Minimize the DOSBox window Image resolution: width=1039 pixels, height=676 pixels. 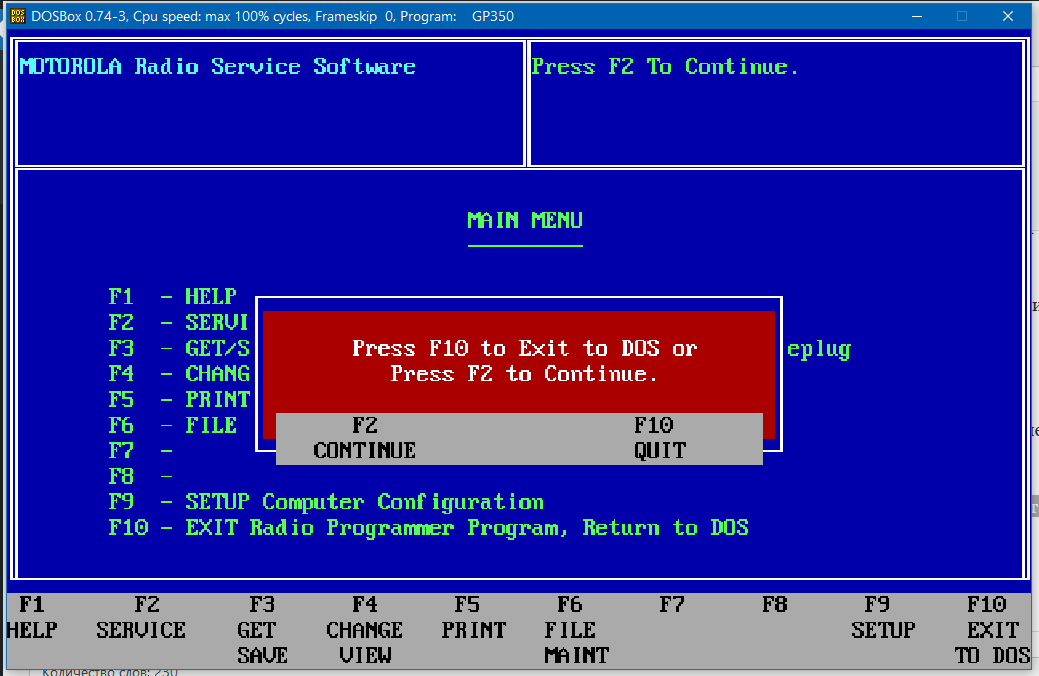pyautogui.click(x=917, y=16)
